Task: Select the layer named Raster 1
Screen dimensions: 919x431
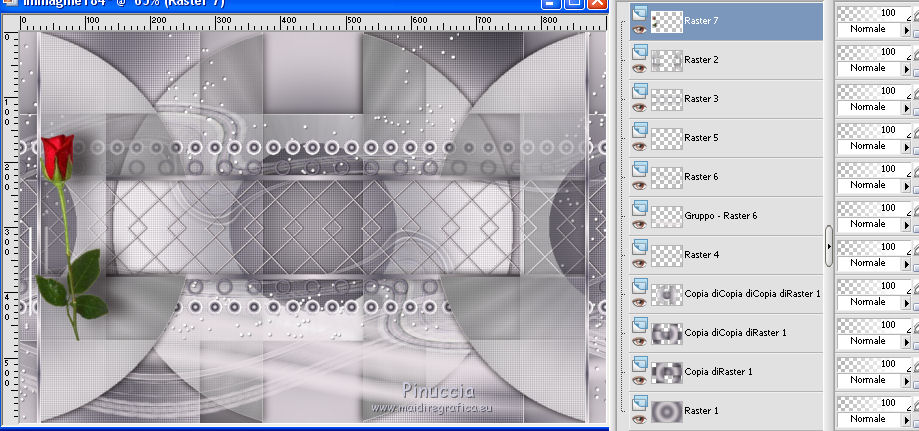Action: pos(701,410)
